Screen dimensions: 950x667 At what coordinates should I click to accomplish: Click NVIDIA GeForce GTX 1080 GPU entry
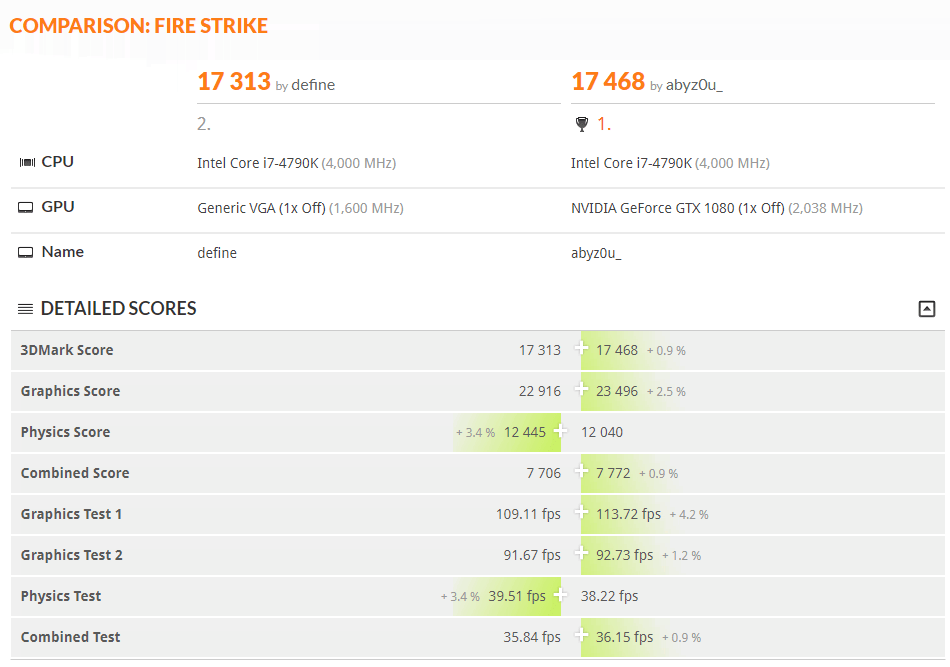pyautogui.click(x=677, y=208)
